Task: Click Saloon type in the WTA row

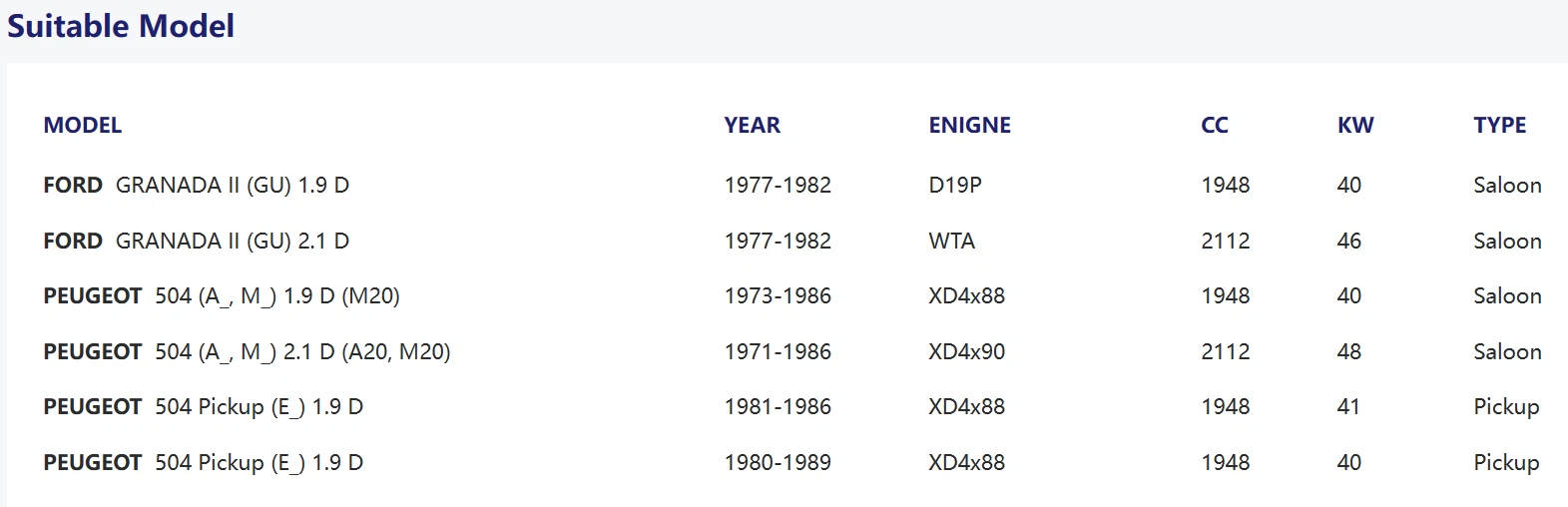Action: click(x=1507, y=242)
